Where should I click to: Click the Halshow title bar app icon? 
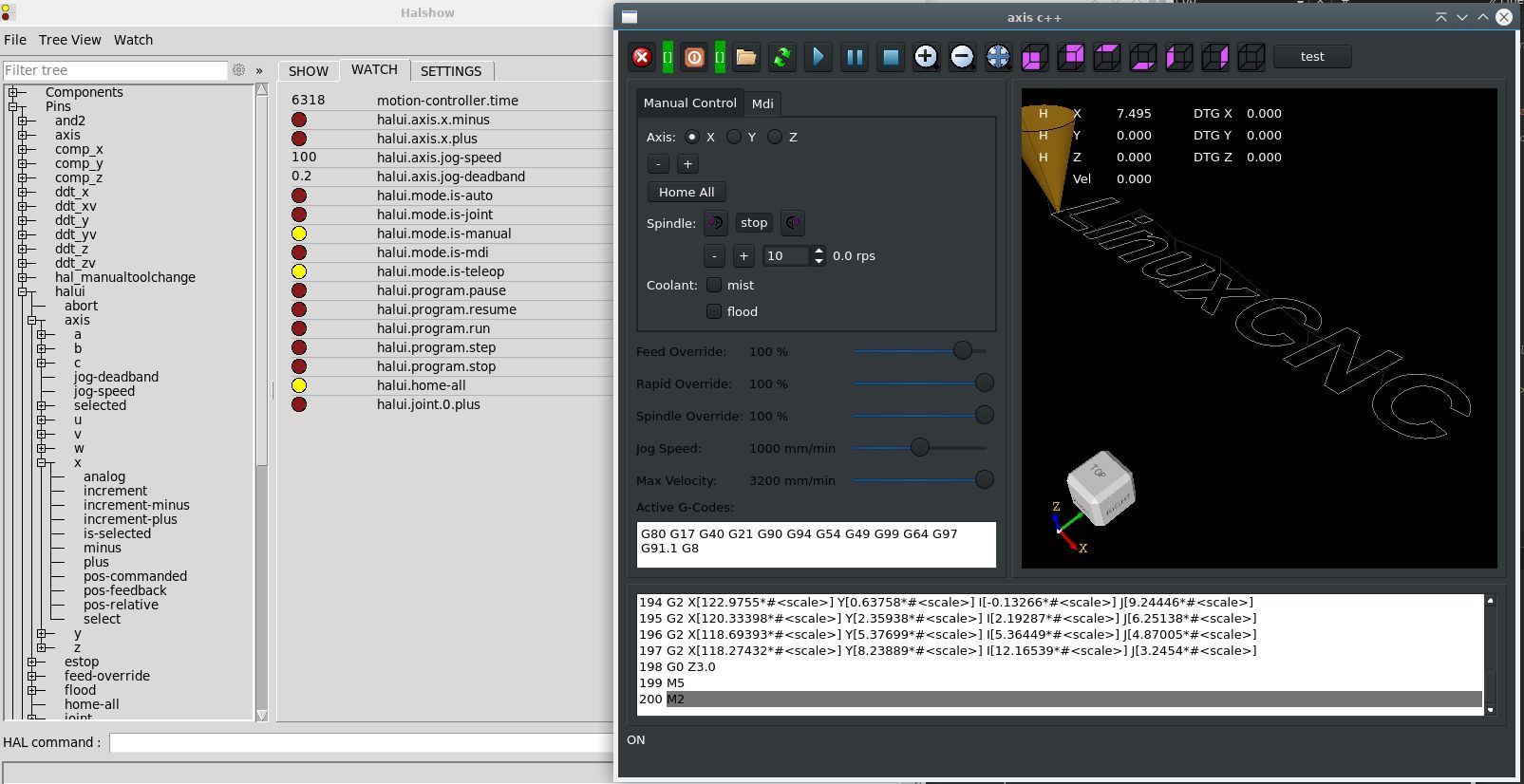[8, 12]
